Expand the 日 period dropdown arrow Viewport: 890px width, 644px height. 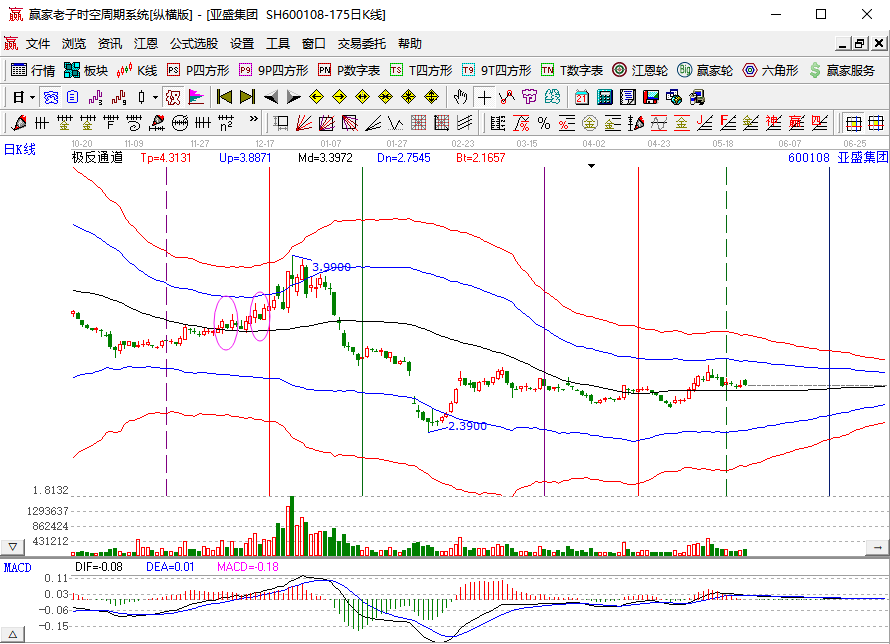pyautogui.click(x=32, y=98)
